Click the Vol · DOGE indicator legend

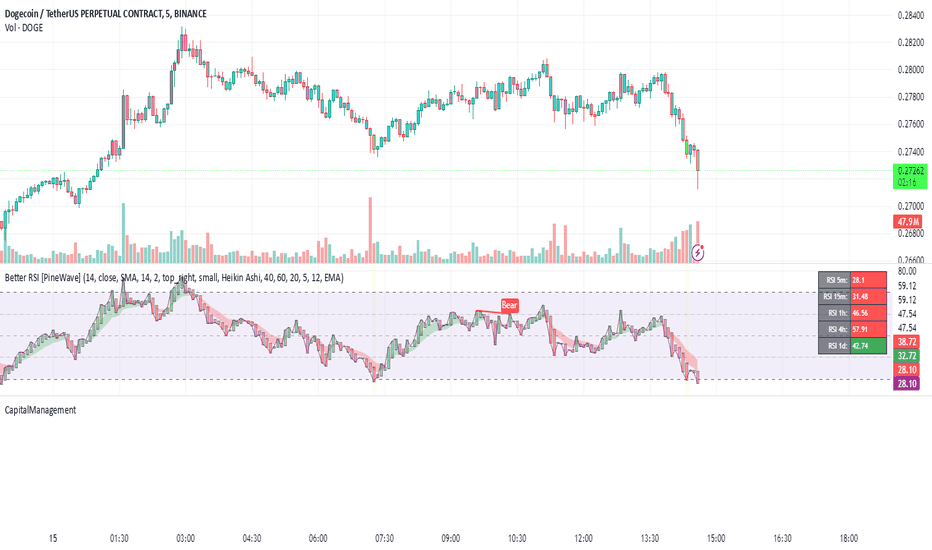point(24,27)
